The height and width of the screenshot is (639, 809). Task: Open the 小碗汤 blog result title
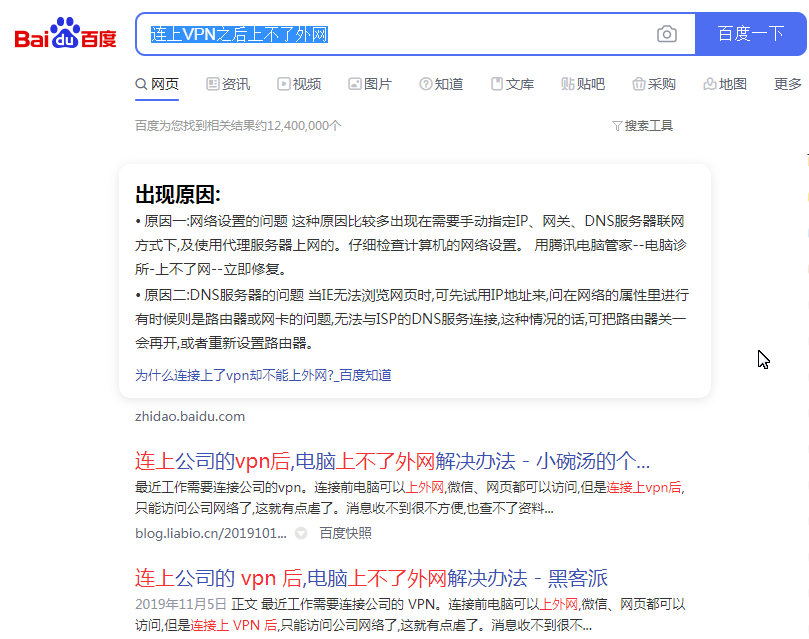[x=392, y=461]
